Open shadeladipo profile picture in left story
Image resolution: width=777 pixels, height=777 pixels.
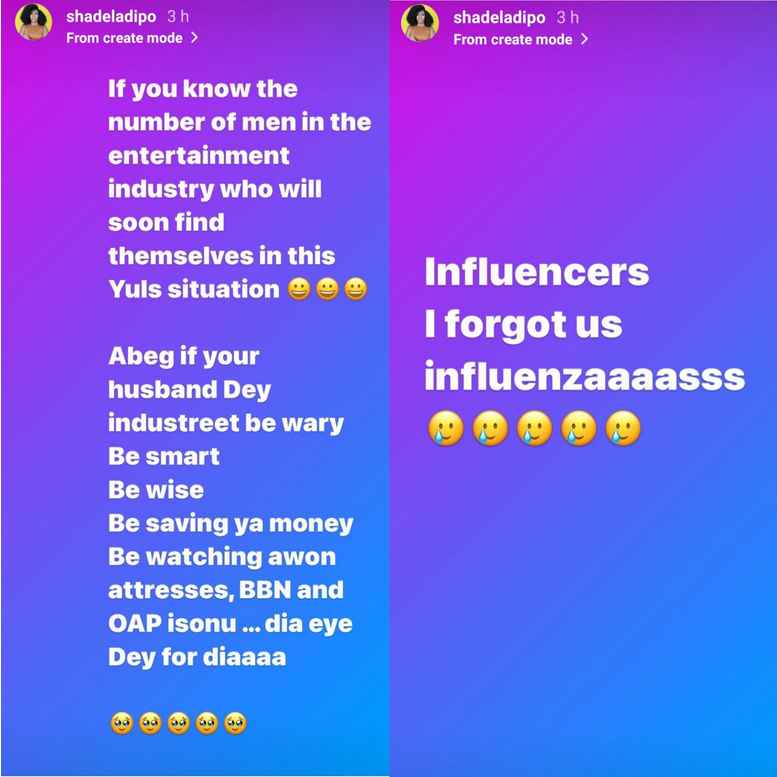(34, 22)
